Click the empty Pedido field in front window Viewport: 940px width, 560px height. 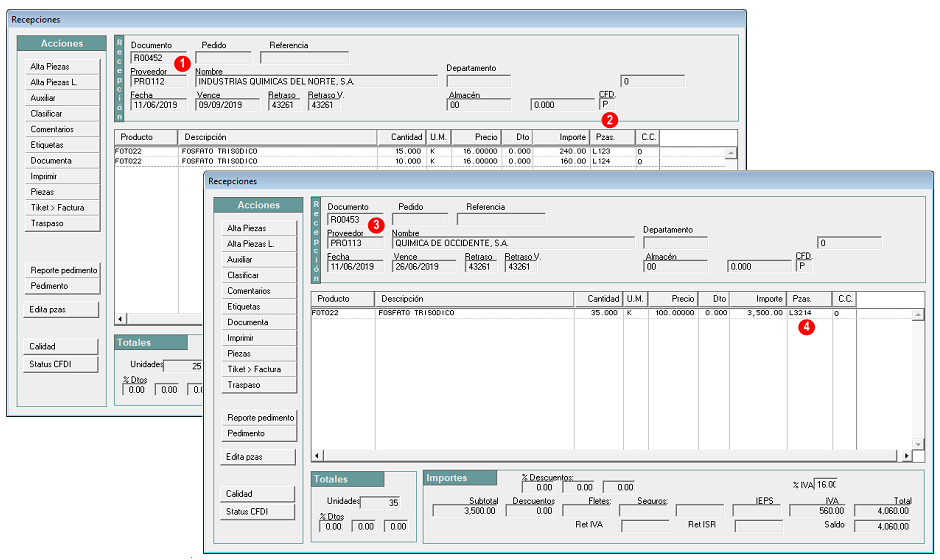420,220
